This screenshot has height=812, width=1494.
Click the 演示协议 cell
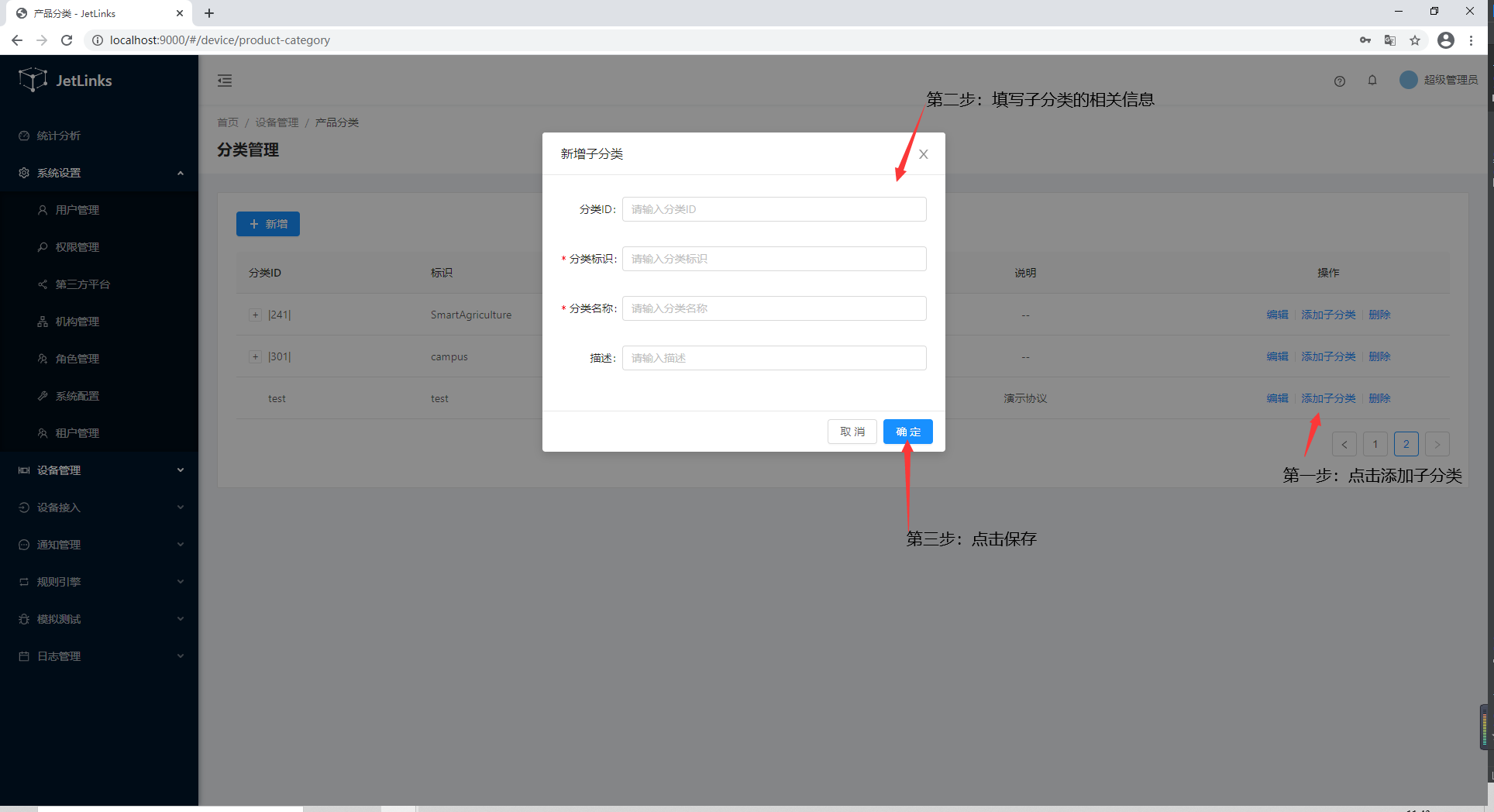[x=1025, y=398]
